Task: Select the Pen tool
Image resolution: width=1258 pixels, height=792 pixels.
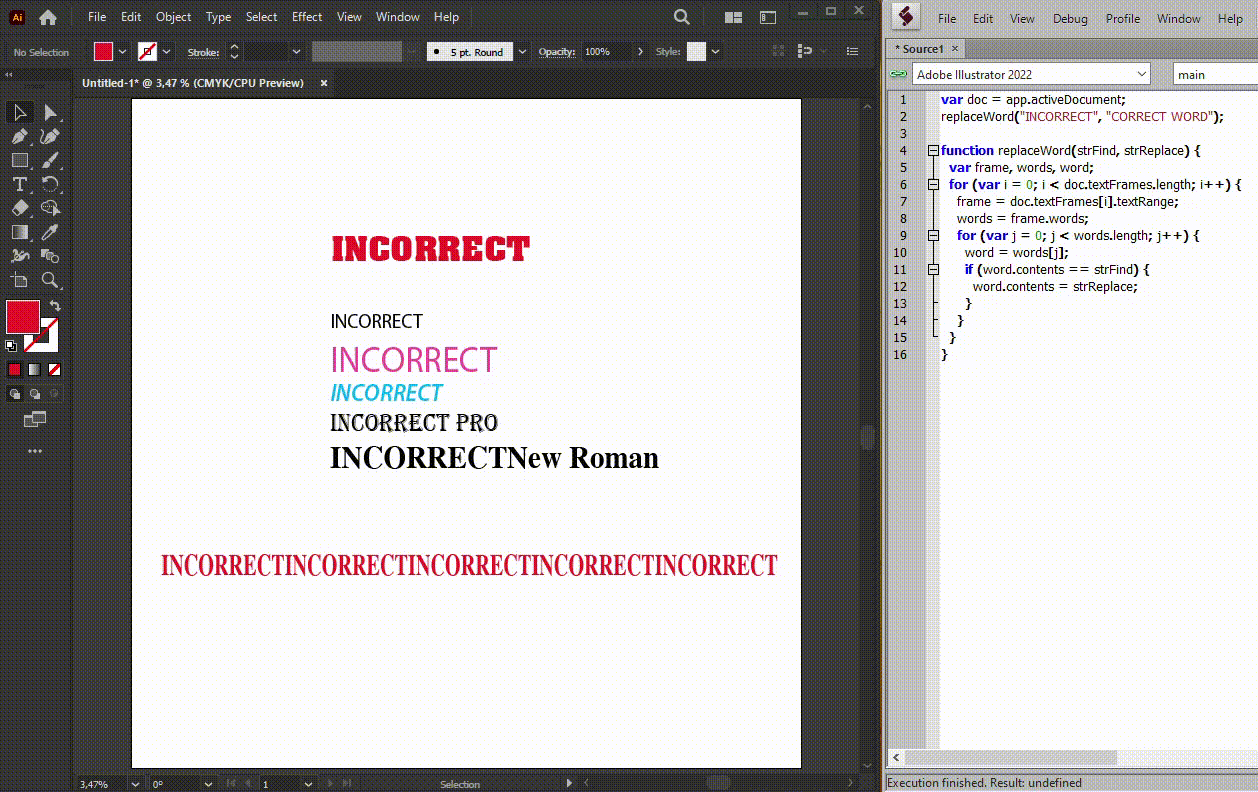Action: (19, 137)
